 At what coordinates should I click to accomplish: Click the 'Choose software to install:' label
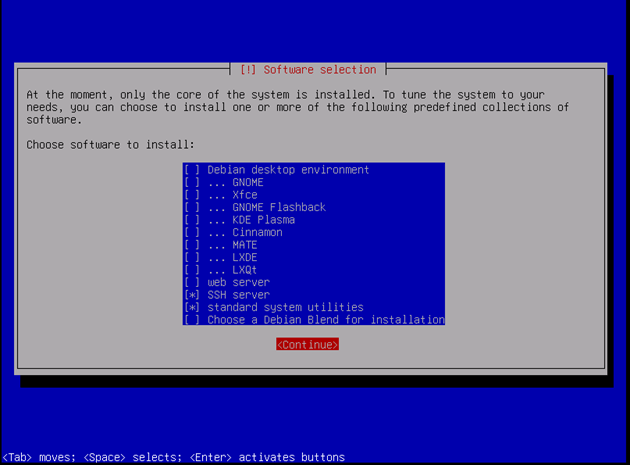coord(111,145)
